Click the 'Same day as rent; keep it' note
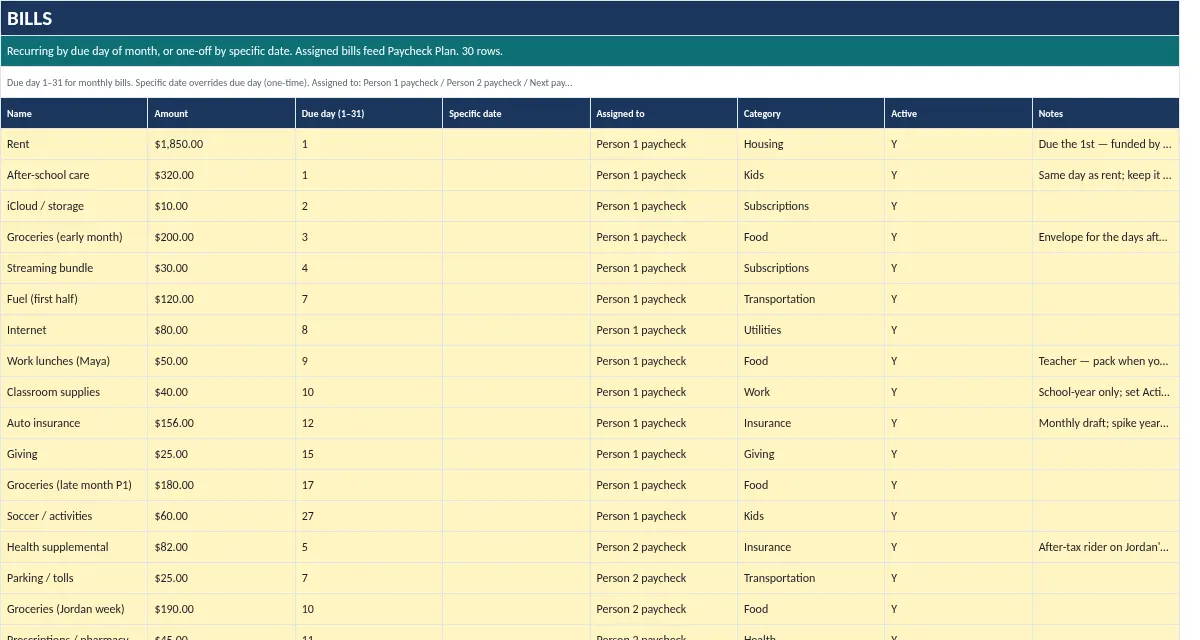The image size is (1200, 640). [1106, 175]
